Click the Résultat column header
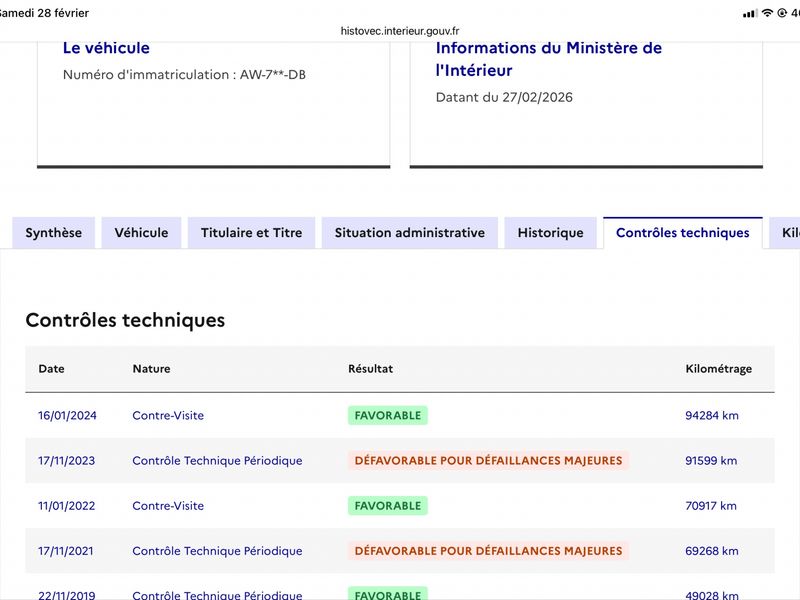The image size is (800, 600). pyautogui.click(x=370, y=369)
